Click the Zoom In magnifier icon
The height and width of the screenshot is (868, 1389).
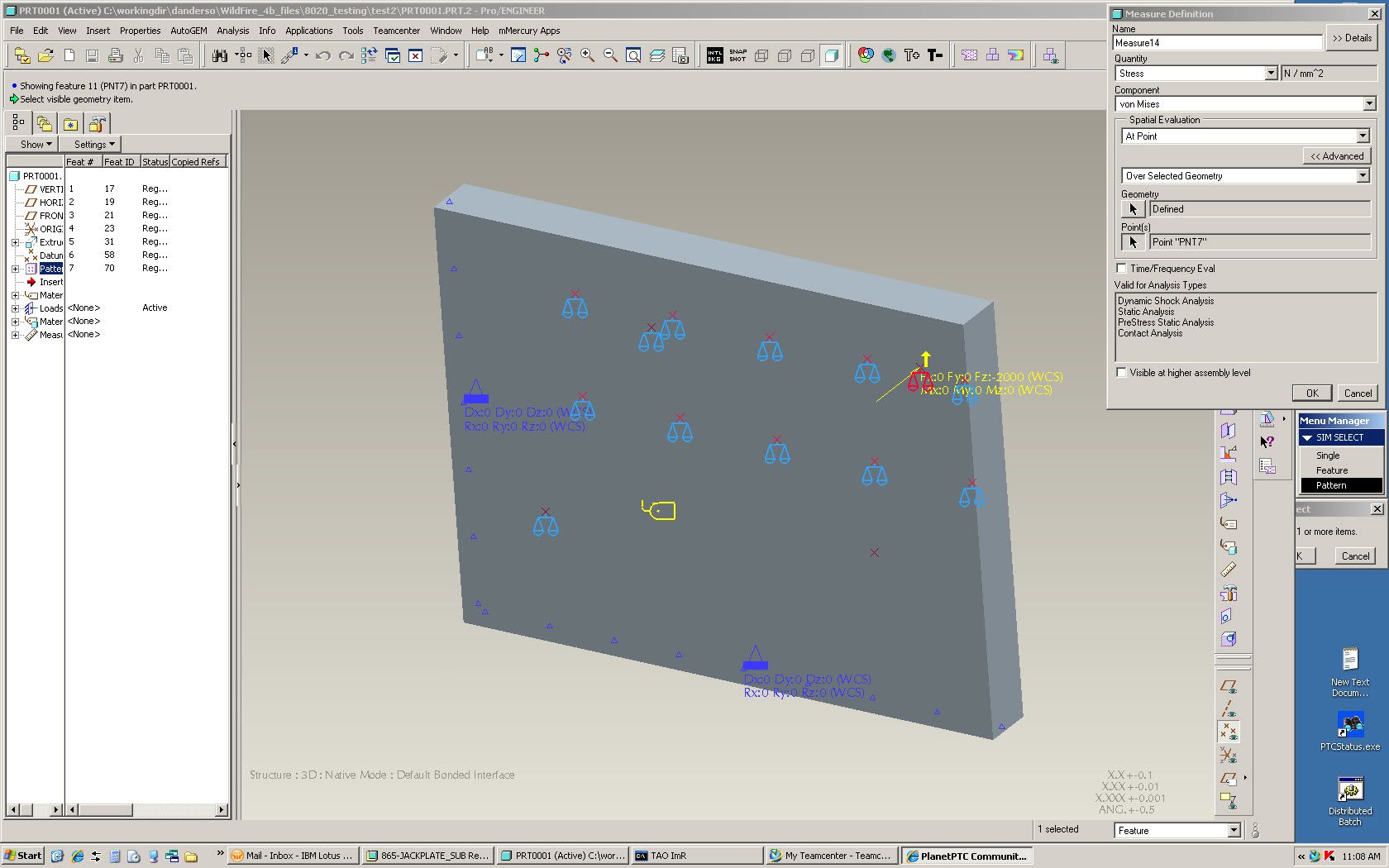[588, 55]
